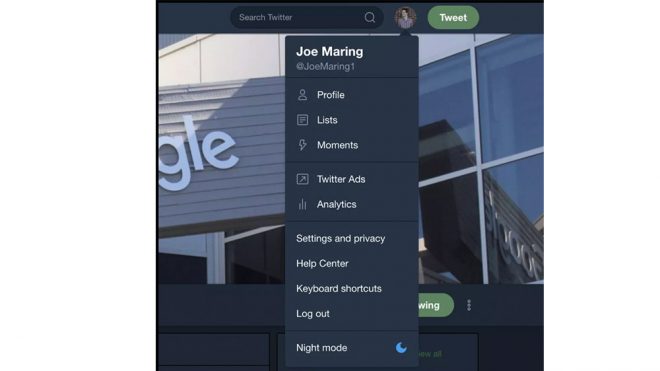The width and height of the screenshot is (660, 371).
Task: Click into the Search Twitter field
Action: click(307, 17)
